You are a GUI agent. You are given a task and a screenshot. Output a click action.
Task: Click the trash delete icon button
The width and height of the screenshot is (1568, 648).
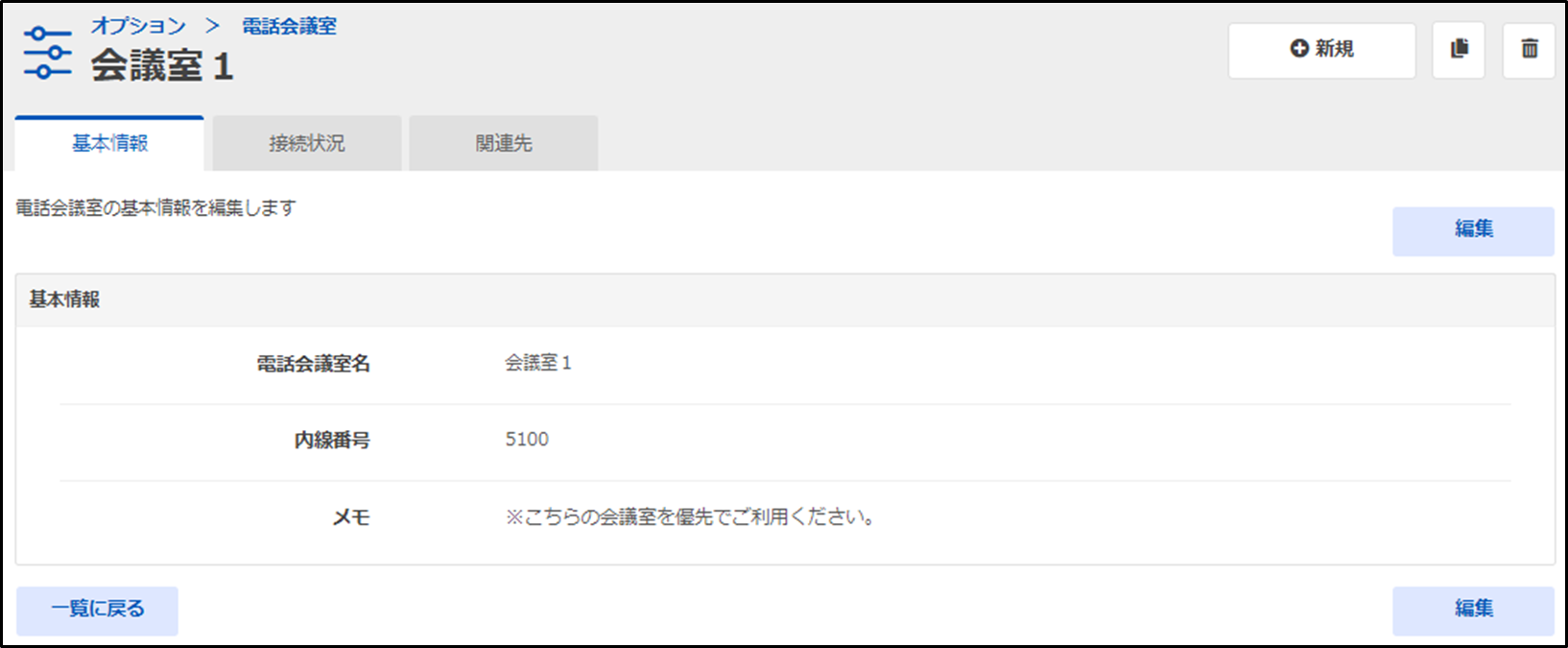pyautogui.click(x=1529, y=50)
